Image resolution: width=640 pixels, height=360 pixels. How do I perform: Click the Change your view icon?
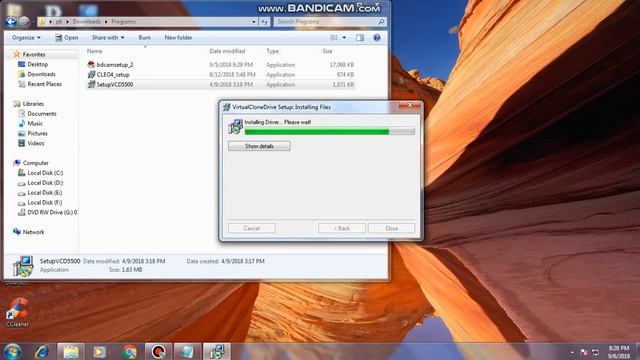pos(334,38)
